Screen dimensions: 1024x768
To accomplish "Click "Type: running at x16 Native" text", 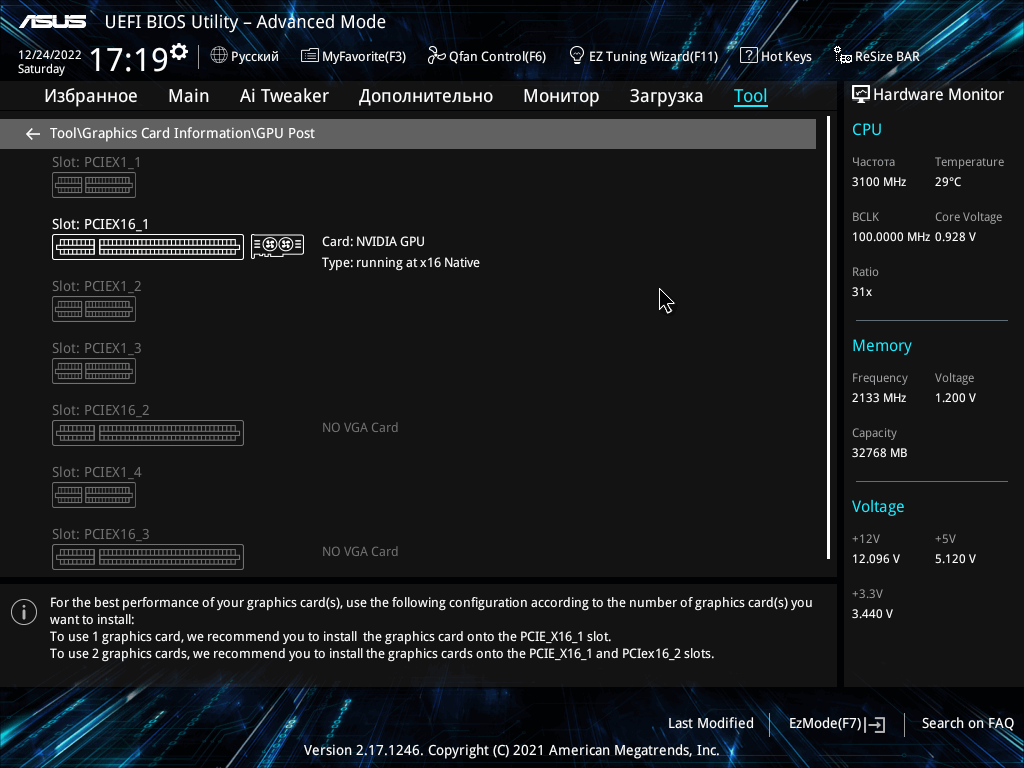I will click(401, 263).
